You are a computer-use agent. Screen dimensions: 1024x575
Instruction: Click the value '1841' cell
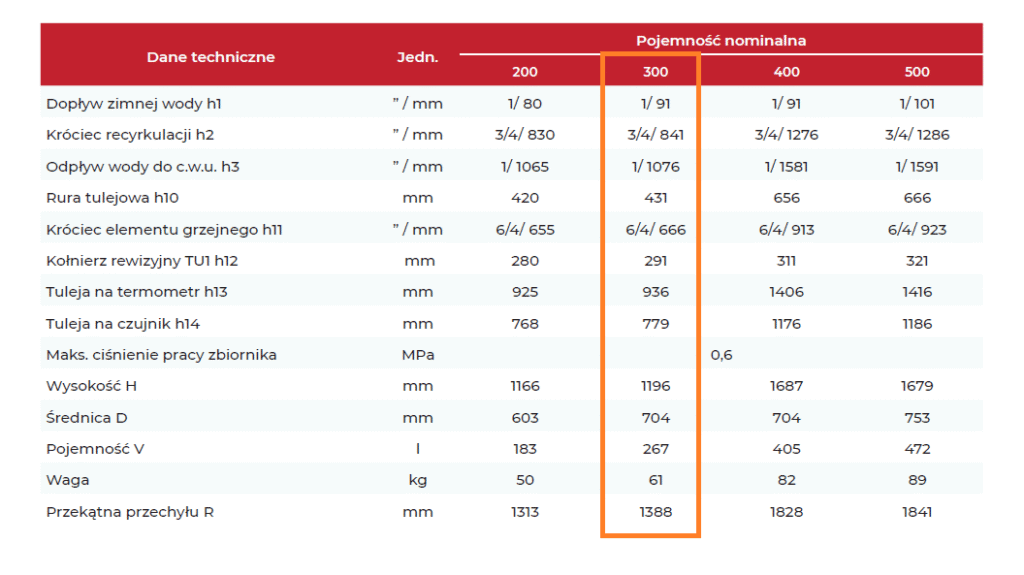(917, 512)
